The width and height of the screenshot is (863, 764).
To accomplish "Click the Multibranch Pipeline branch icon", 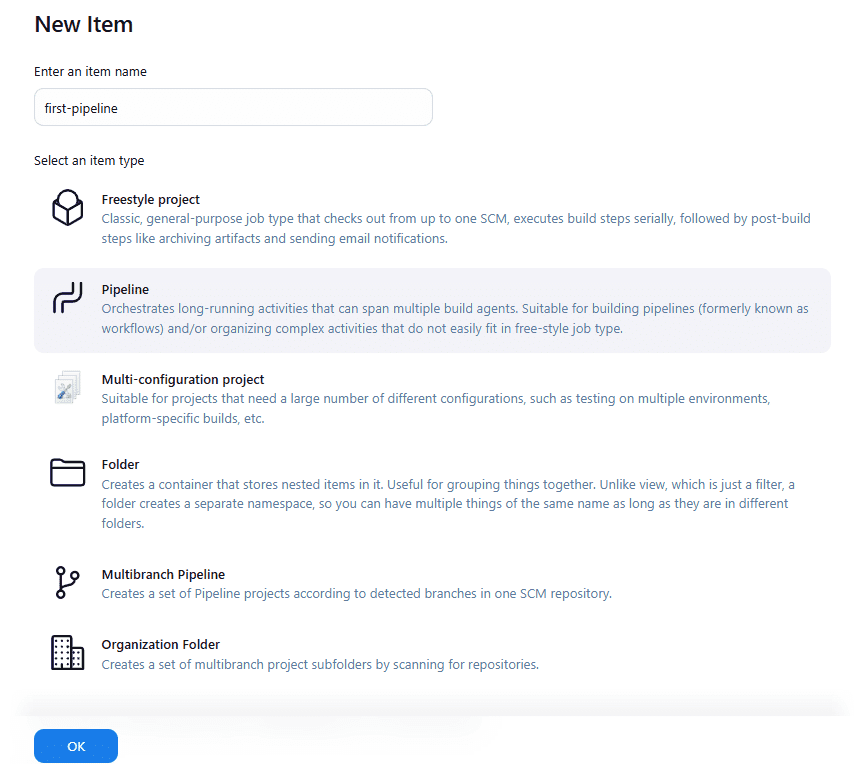I will pos(68,583).
